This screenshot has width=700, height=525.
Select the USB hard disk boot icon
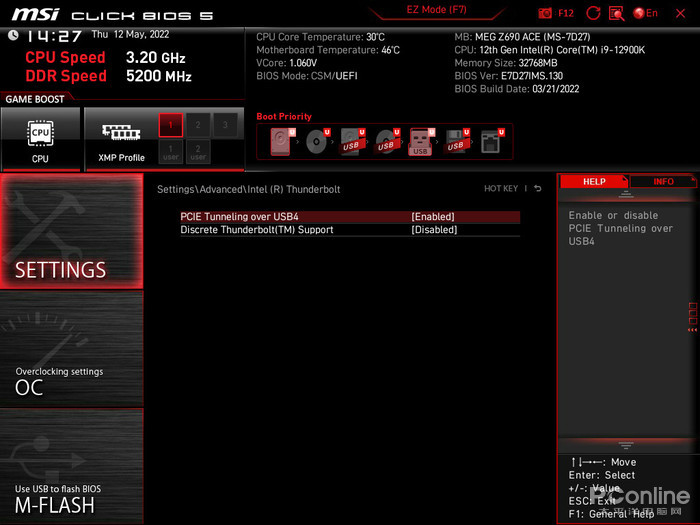[352, 142]
